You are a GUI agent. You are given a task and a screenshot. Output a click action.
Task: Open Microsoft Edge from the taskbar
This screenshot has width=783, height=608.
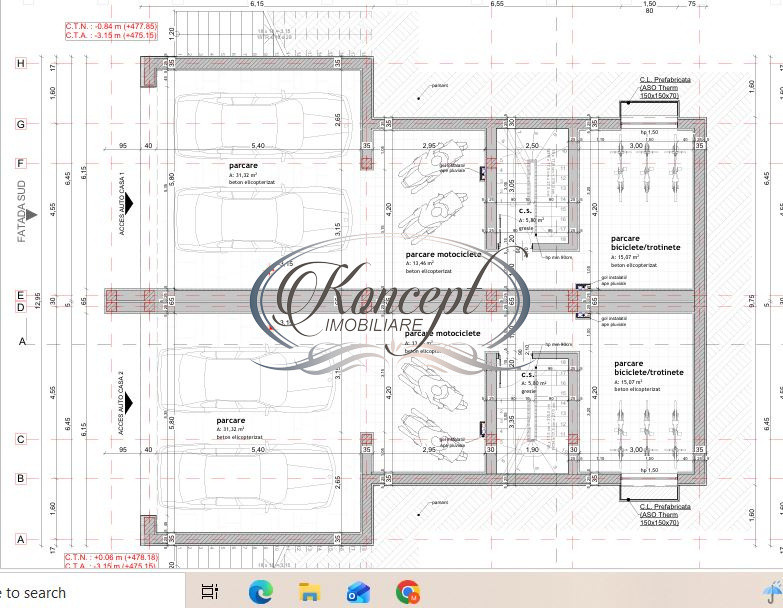click(261, 592)
